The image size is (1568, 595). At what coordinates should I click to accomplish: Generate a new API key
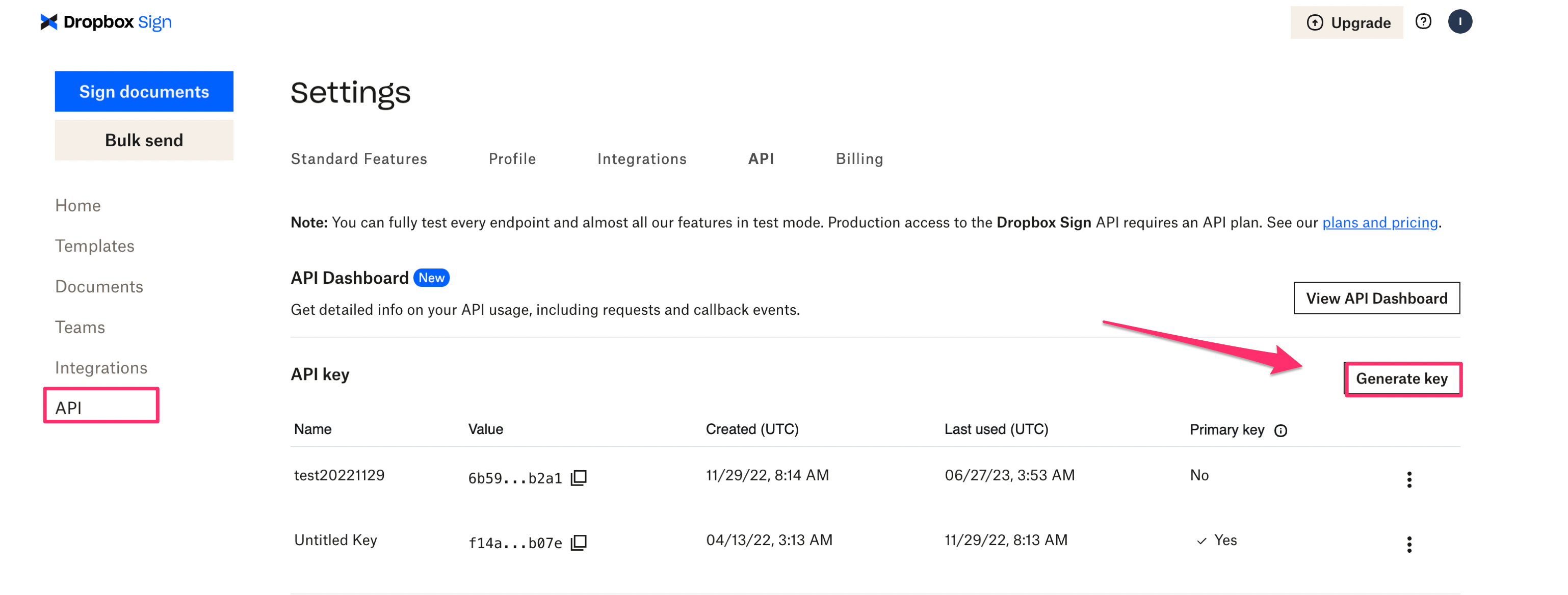pos(1402,378)
